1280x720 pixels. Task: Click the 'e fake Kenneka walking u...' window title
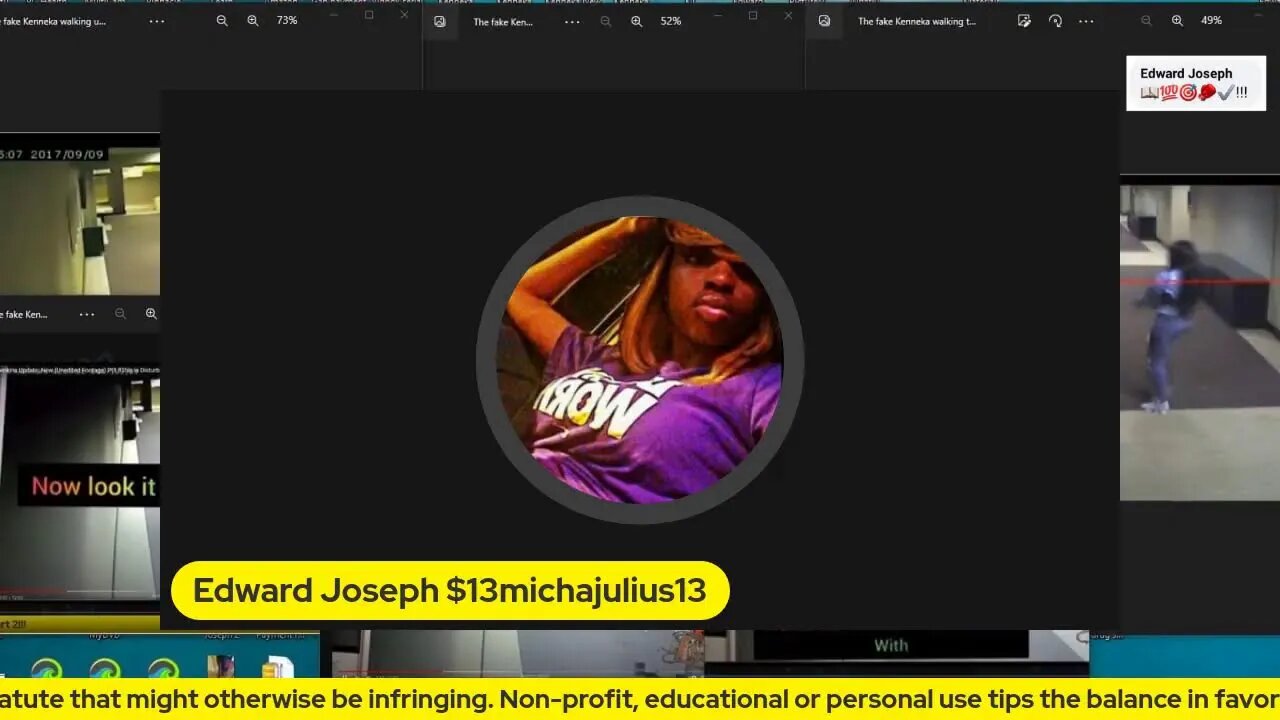coord(53,21)
